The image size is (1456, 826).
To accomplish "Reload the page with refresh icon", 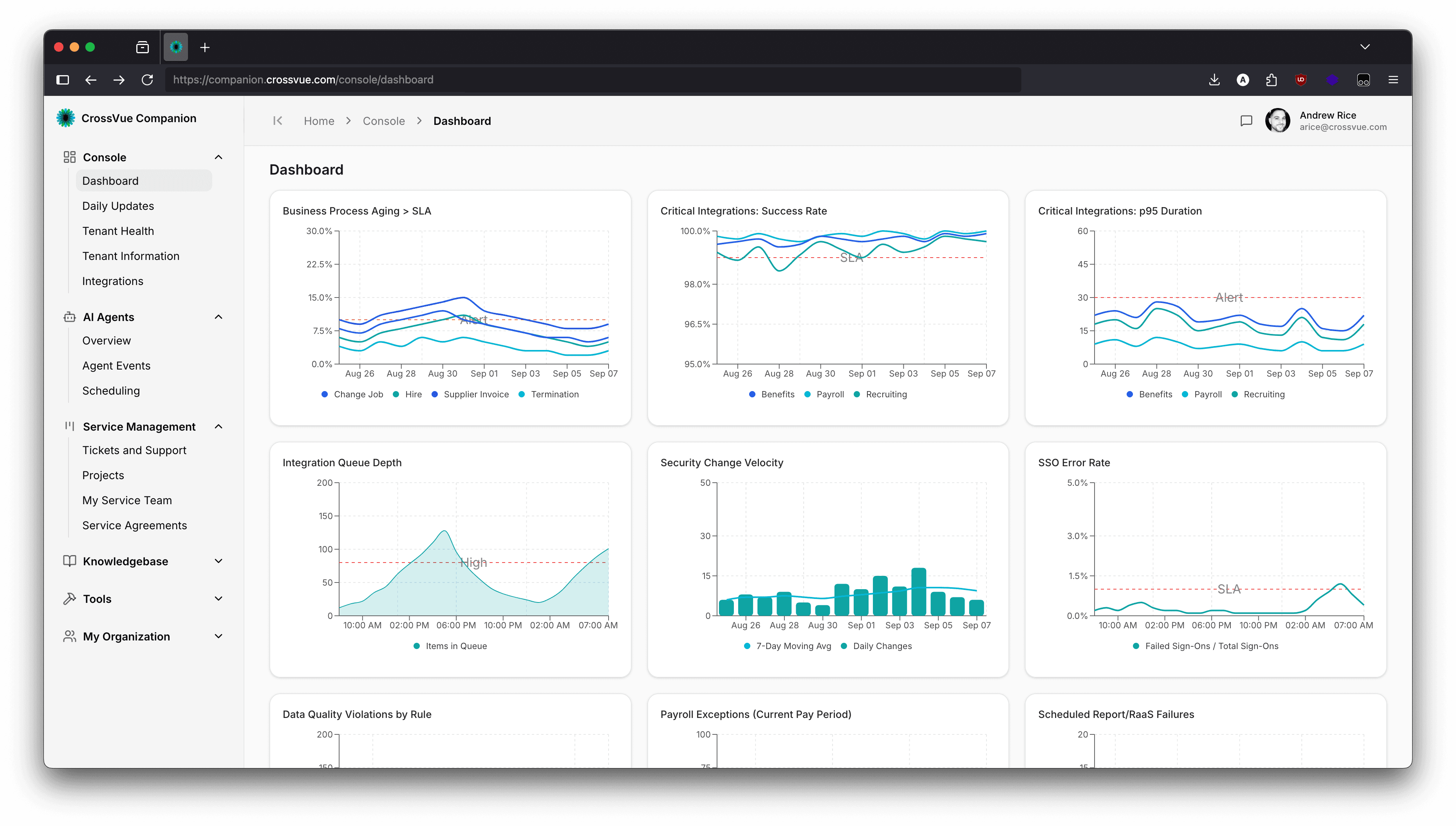I will coord(148,80).
